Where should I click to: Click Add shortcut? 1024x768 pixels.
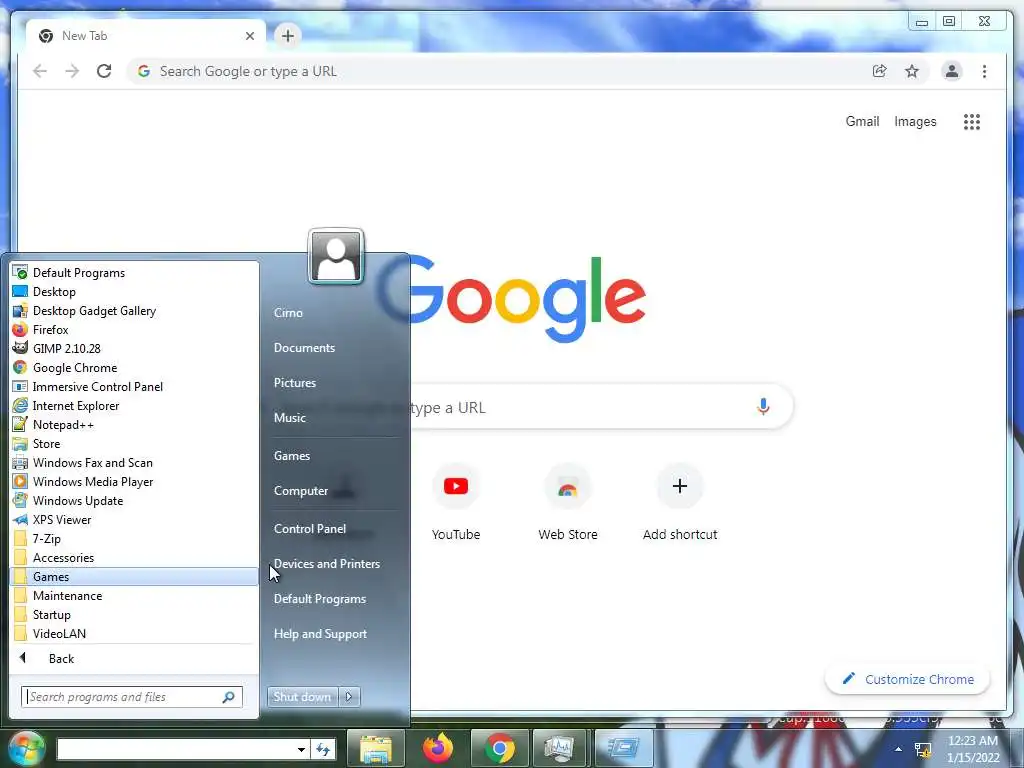point(680,503)
